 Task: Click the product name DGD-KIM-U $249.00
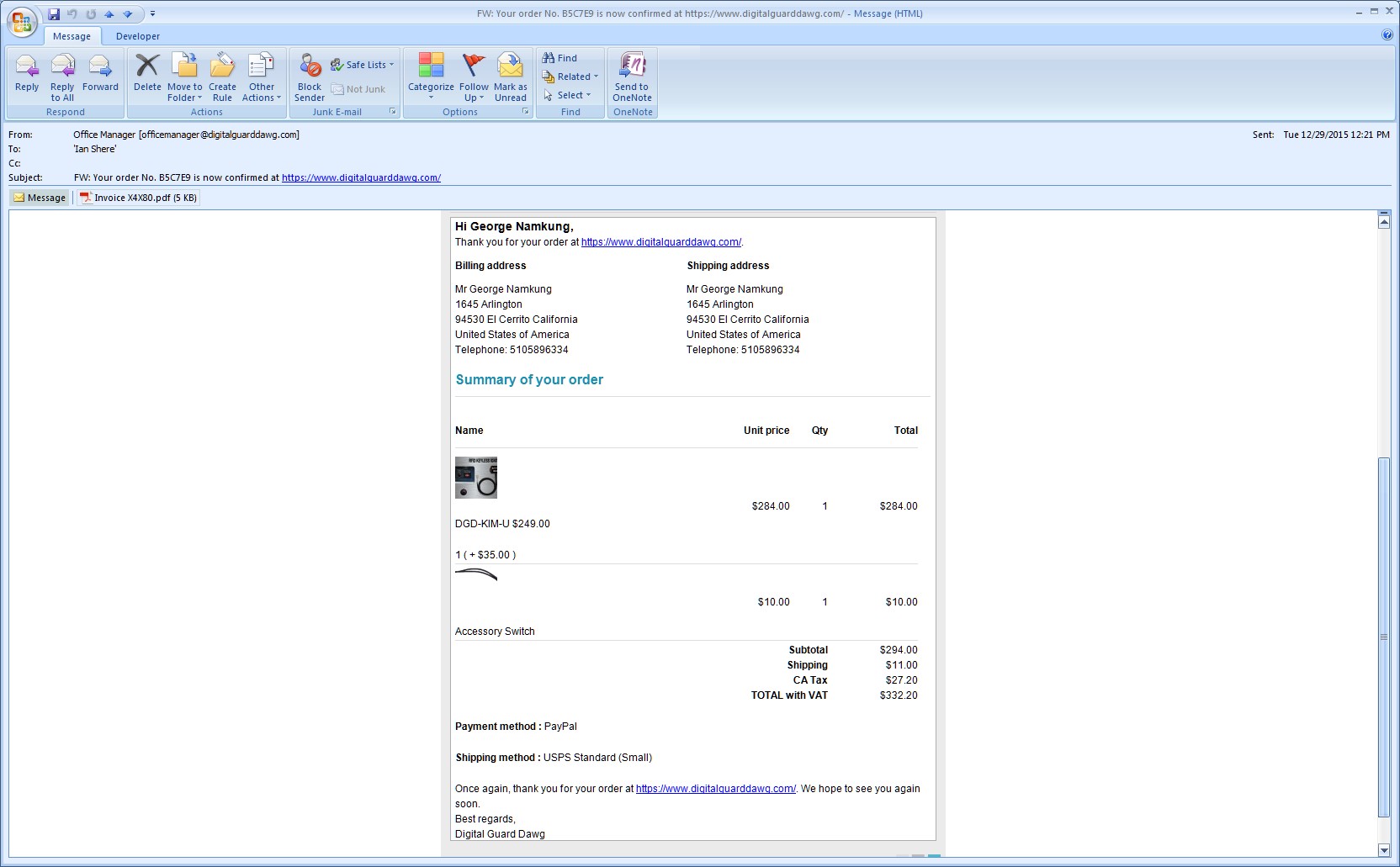coord(502,524)
